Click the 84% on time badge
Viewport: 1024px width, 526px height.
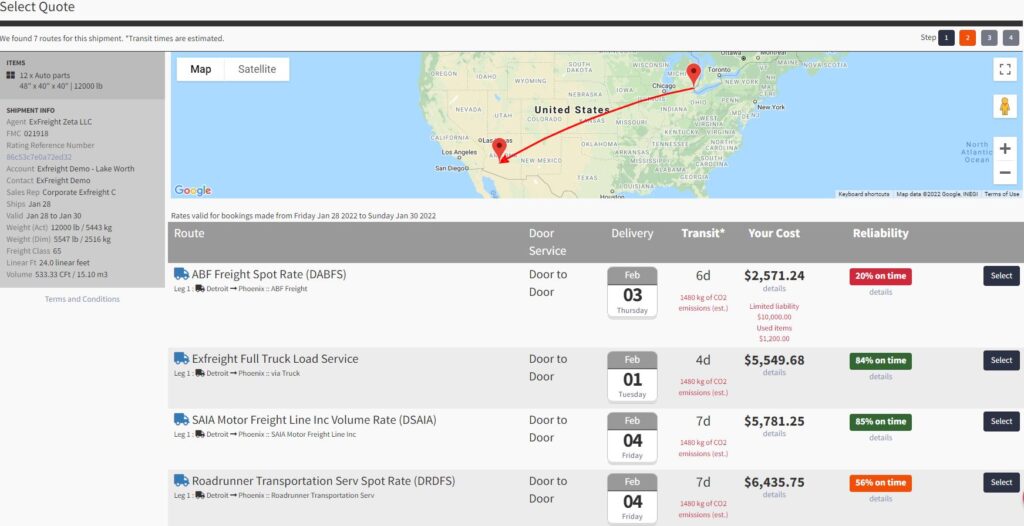point(880,361)
